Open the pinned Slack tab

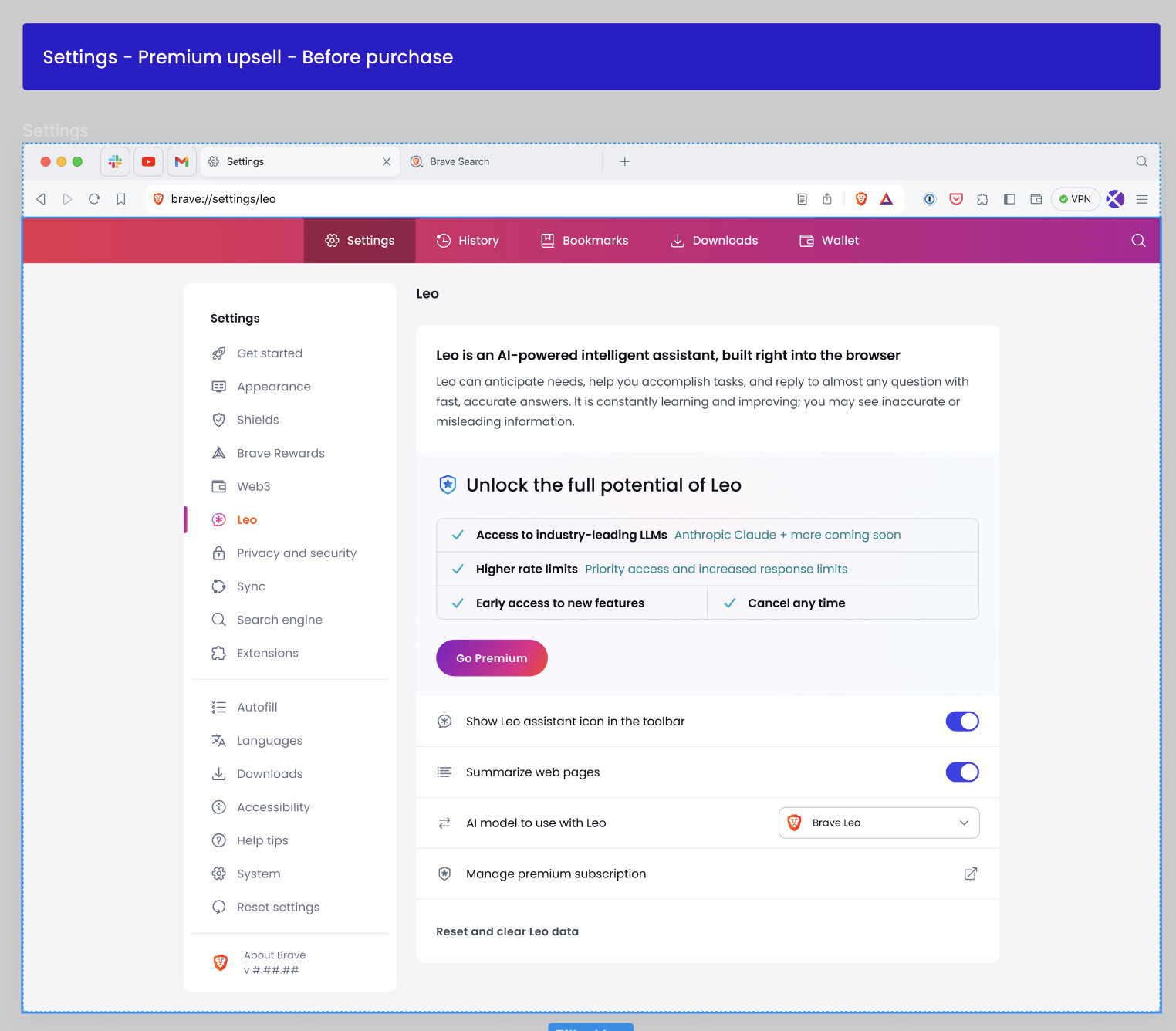pos(115,161)
